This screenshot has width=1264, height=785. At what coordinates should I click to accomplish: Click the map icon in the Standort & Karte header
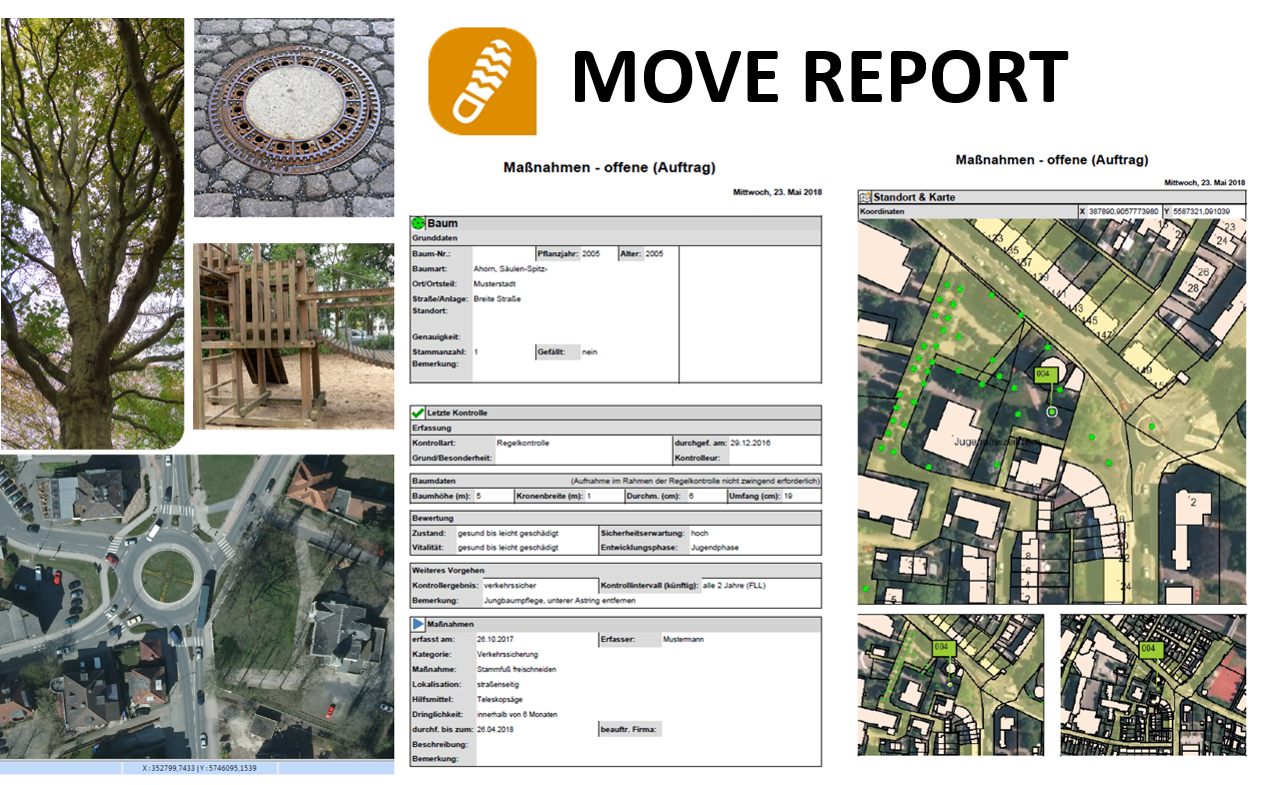866,196
